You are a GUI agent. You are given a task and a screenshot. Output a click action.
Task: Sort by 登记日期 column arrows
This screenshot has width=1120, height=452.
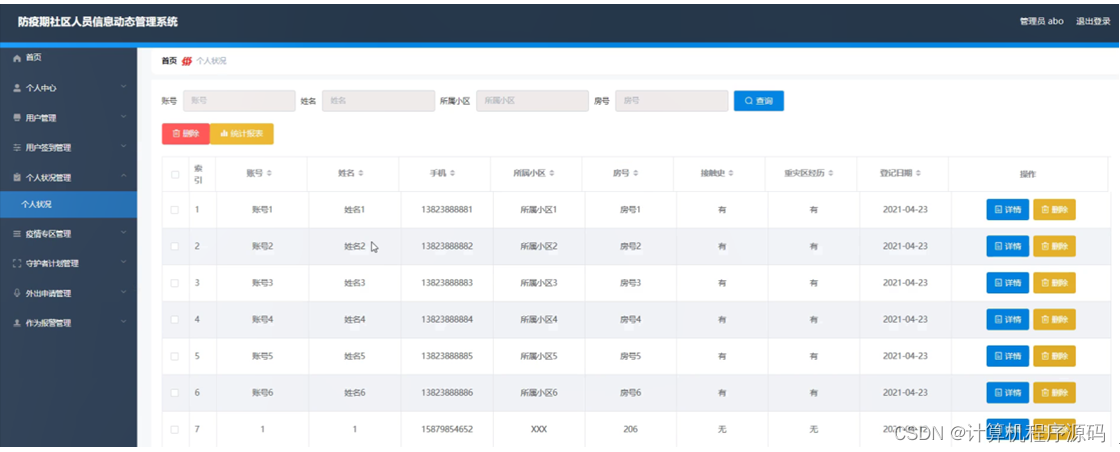918,174
